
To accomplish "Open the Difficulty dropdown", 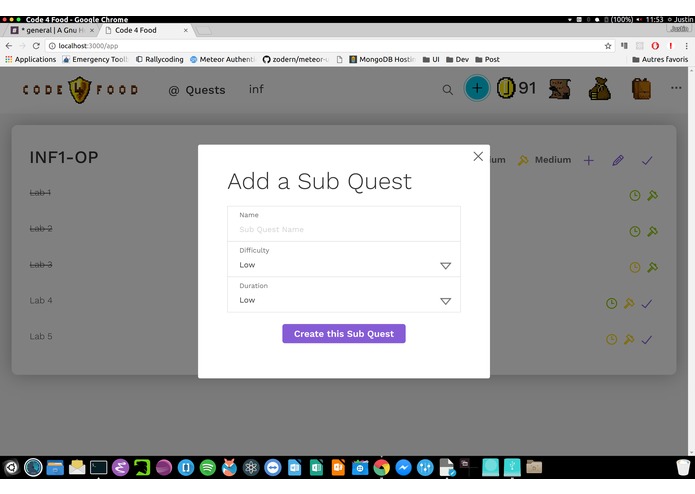I will 344,259.
